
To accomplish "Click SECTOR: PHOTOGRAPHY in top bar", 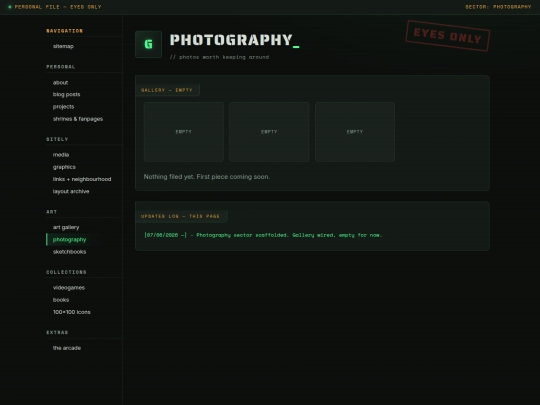I will tap(498, 7).
